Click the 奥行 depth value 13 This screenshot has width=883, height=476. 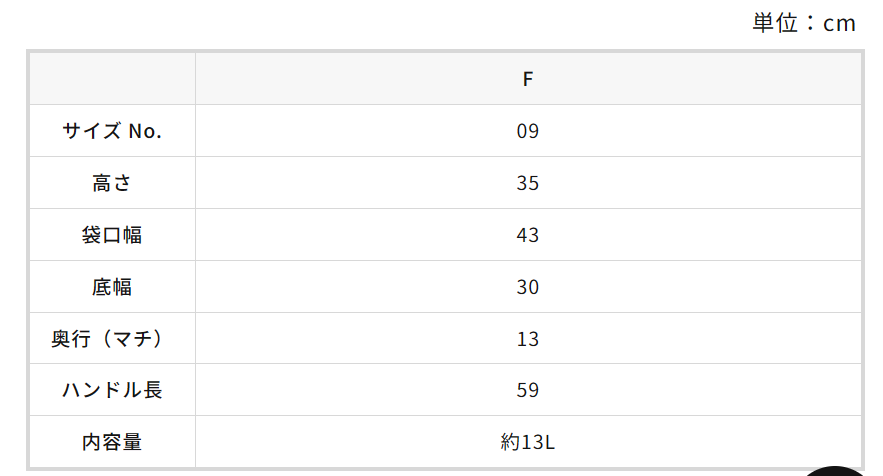click(x=528, y=339)
